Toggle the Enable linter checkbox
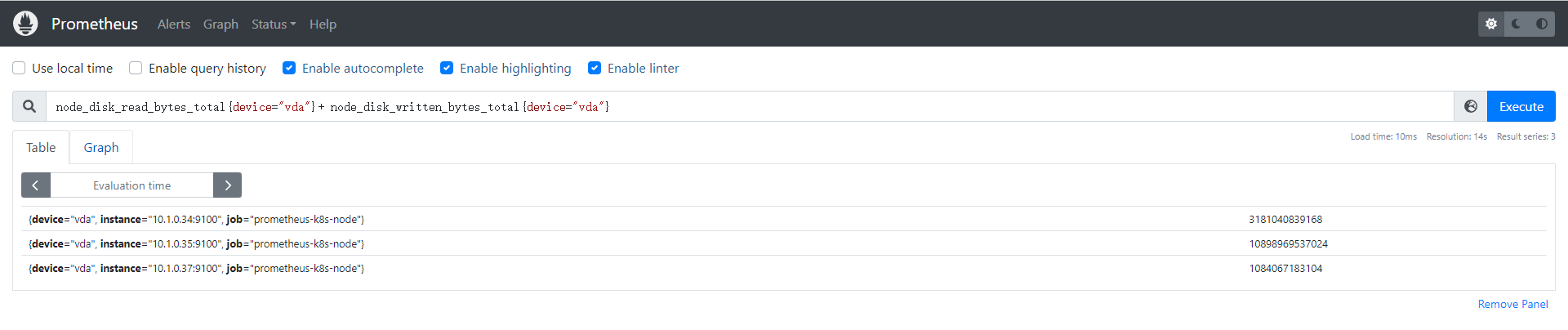This screenshot has height=330, width=1568. [595, 68]
